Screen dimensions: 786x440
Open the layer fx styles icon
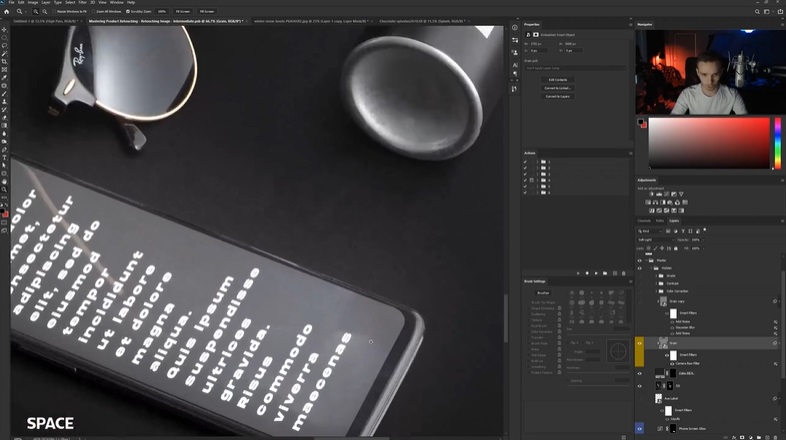(734, 437)
